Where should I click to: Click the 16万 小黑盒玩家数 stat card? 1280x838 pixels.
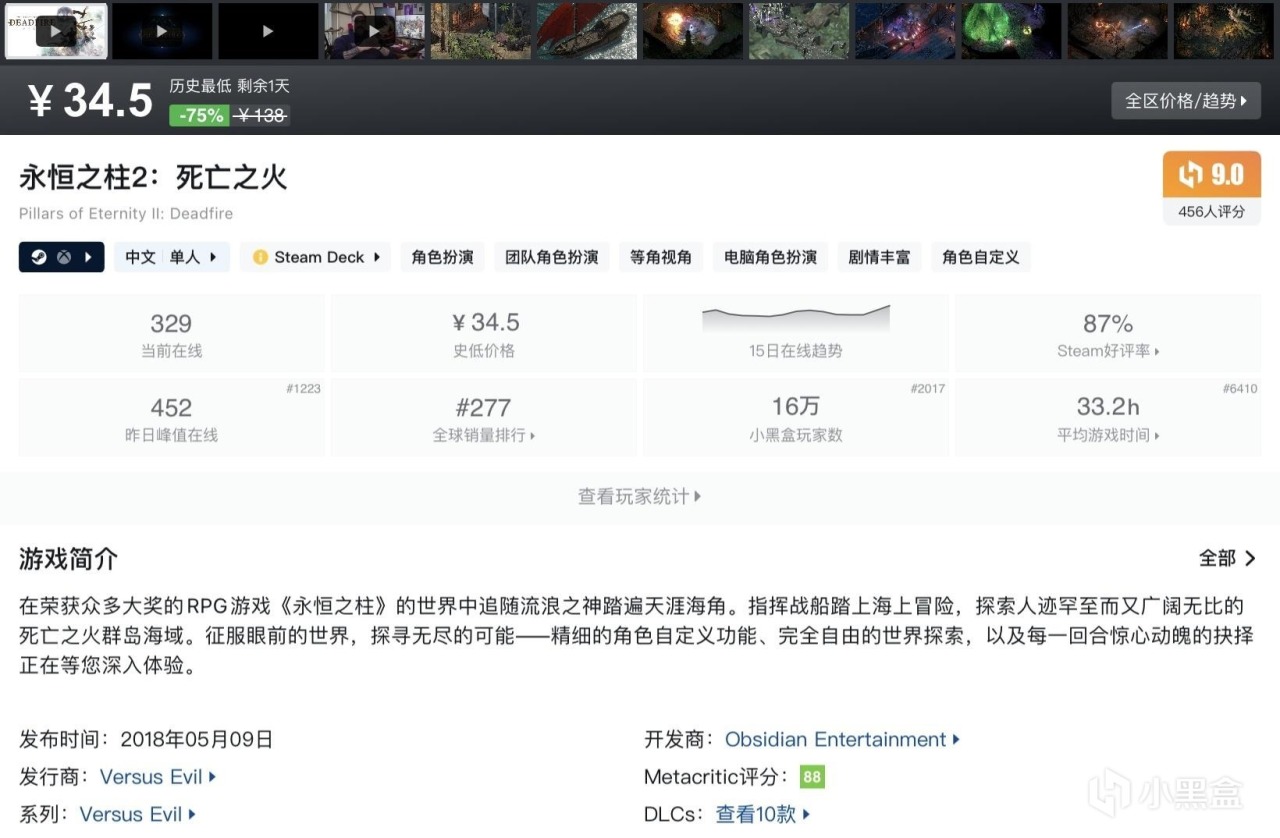(x=796, y=418)
